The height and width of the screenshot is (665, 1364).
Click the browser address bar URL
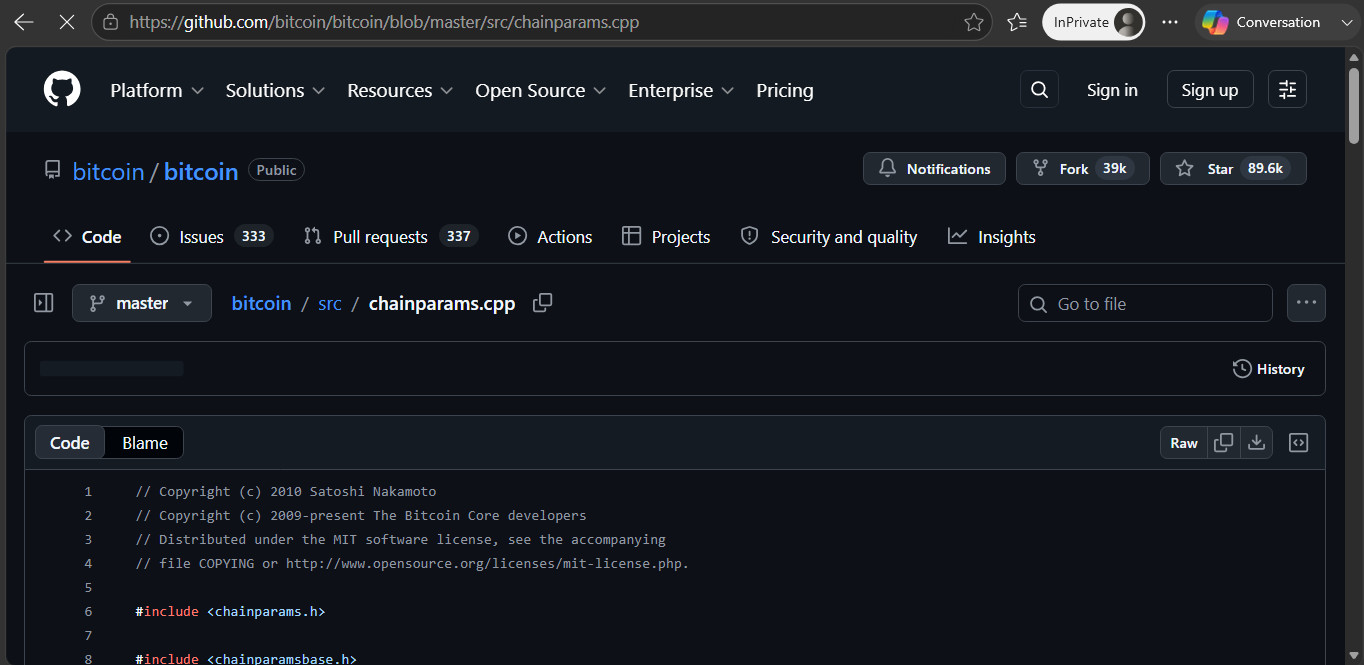coord(384,22)
